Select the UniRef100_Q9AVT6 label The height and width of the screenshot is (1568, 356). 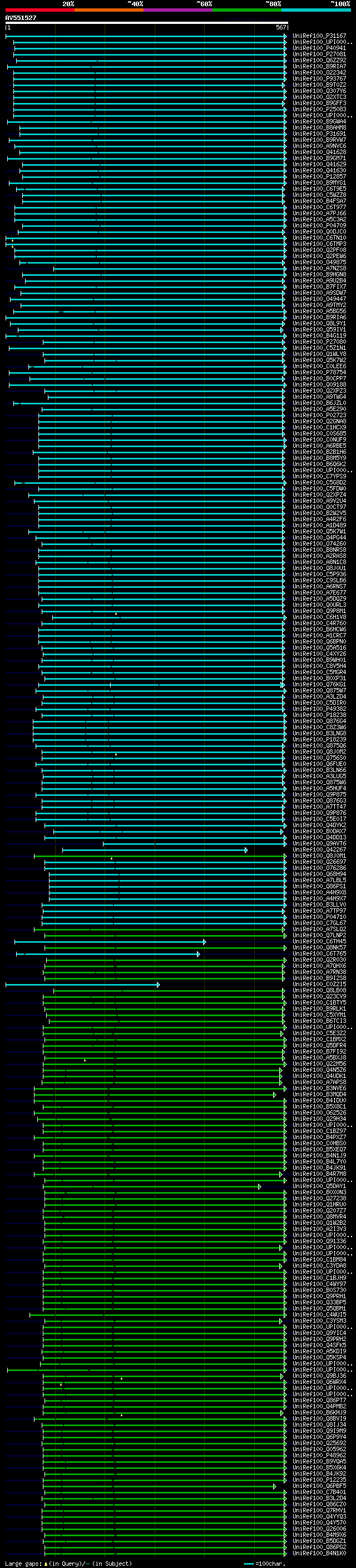[319, 844]
